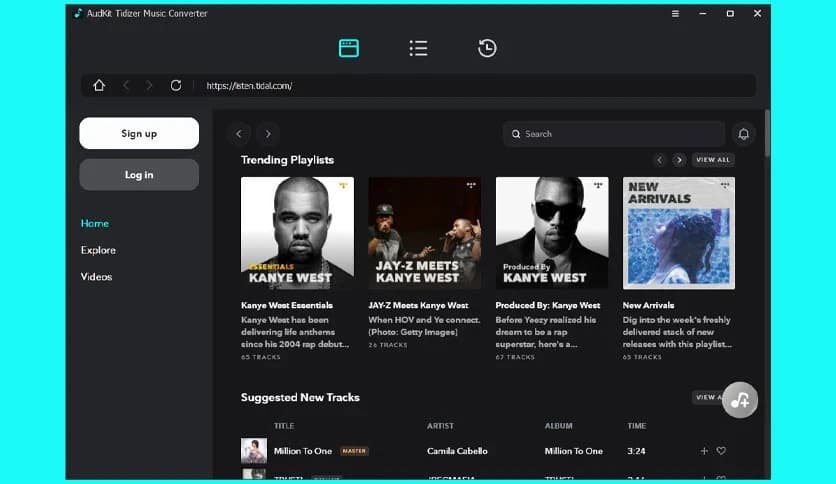Reload the page with refresh icon
Screen dimensions: 836x484
click(176, 85)
